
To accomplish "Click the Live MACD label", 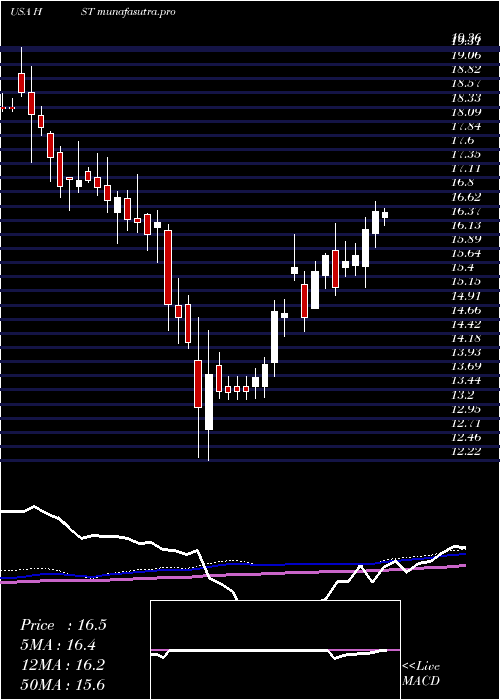I will 421,674.
